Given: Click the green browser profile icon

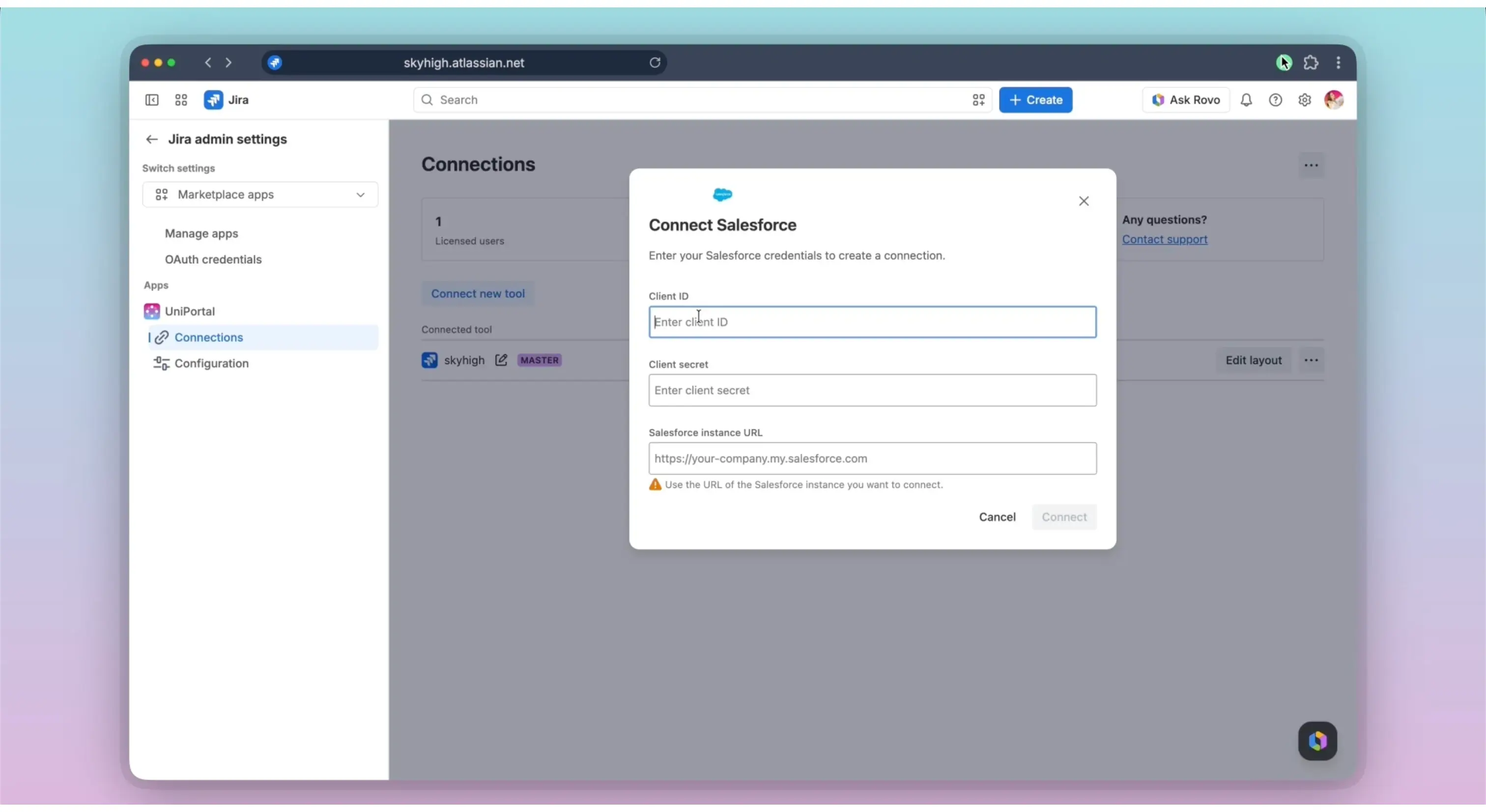Looking at the screenshot, I should (1284, 63).
